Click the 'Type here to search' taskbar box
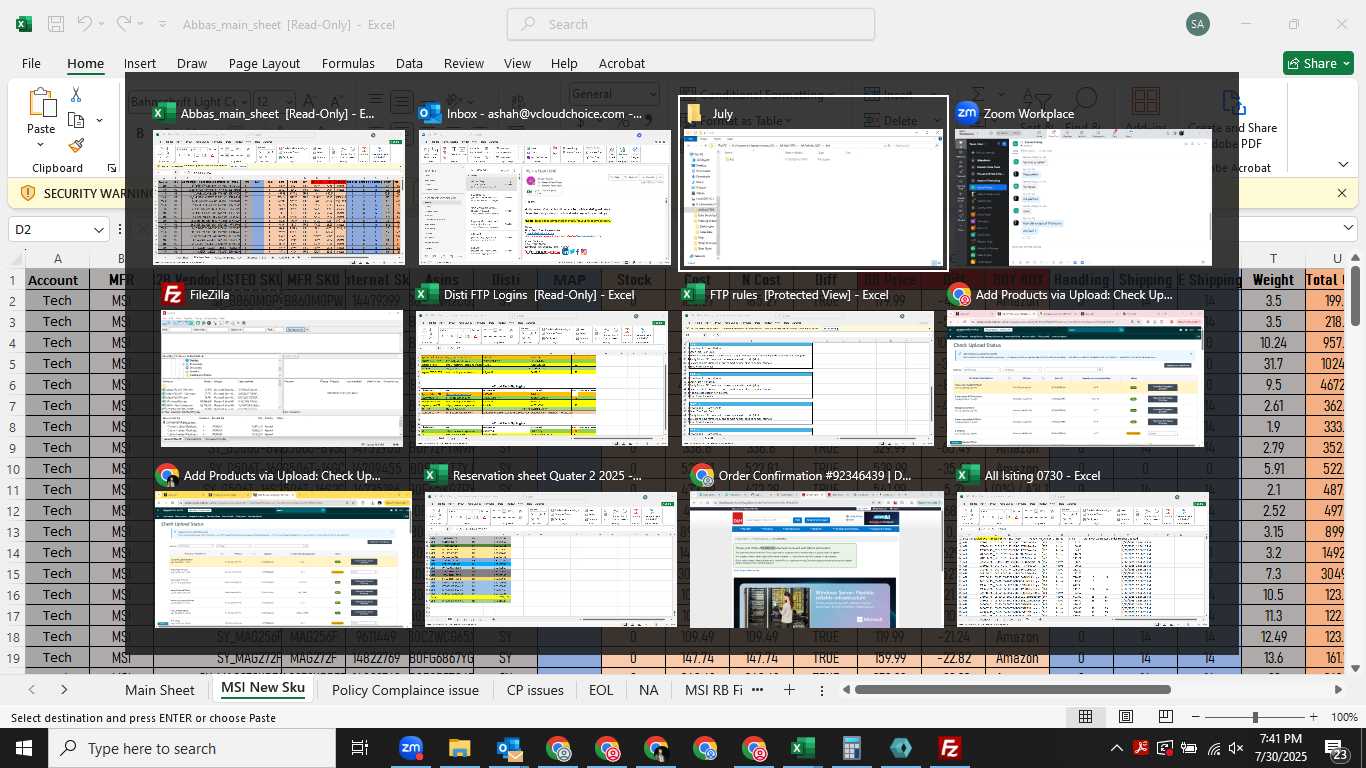The width and height of the screenshot is (1366, 768). 192,748
